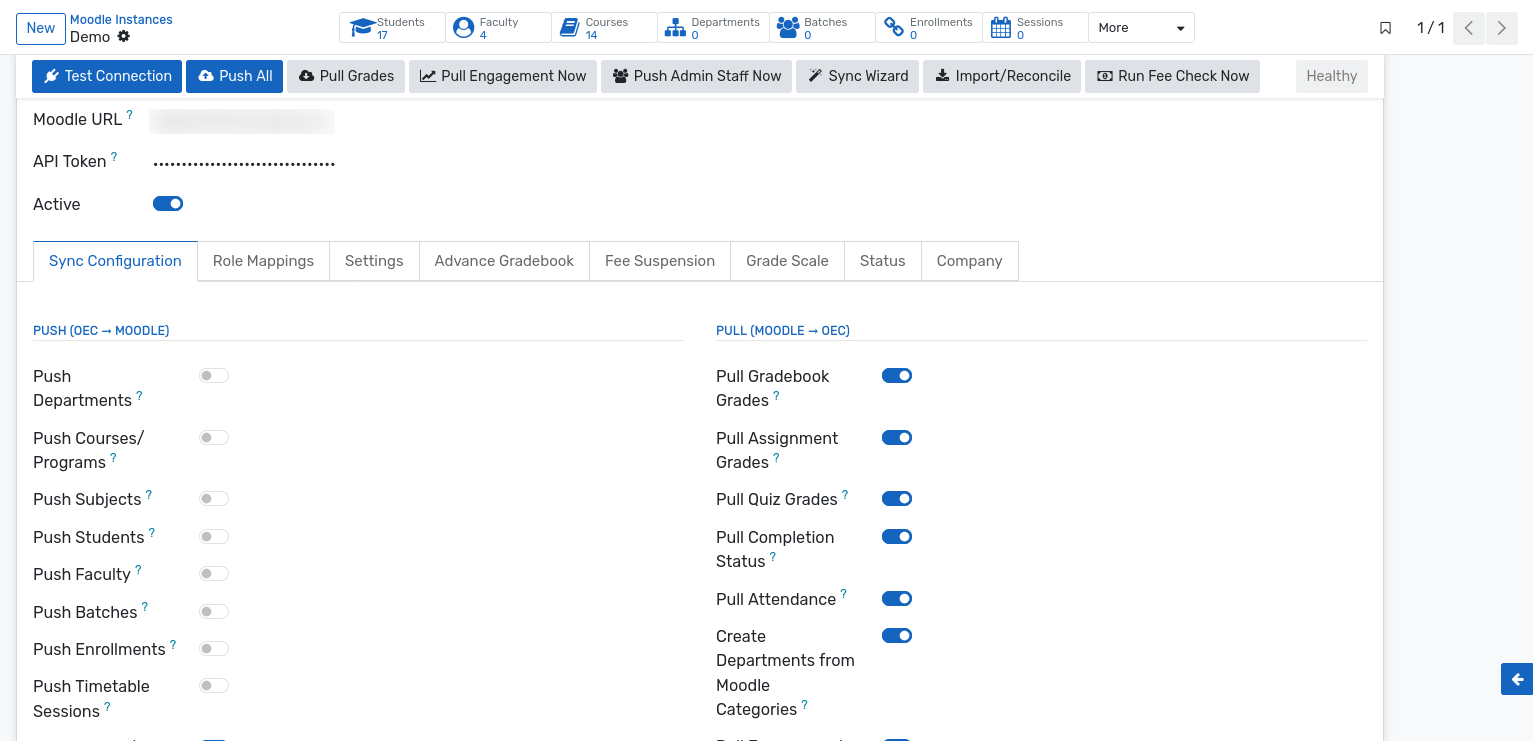
Task: Open the Grade Scale tab
Action: (787, 261)
